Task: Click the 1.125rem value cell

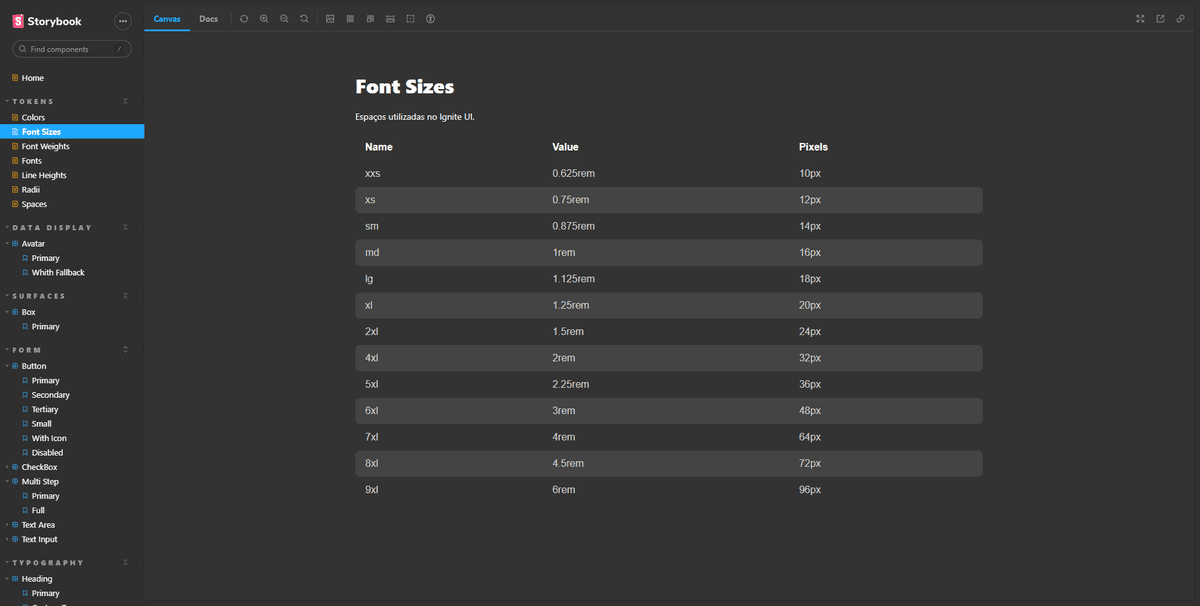Action: pyautogui.click(x=573, y=279)
